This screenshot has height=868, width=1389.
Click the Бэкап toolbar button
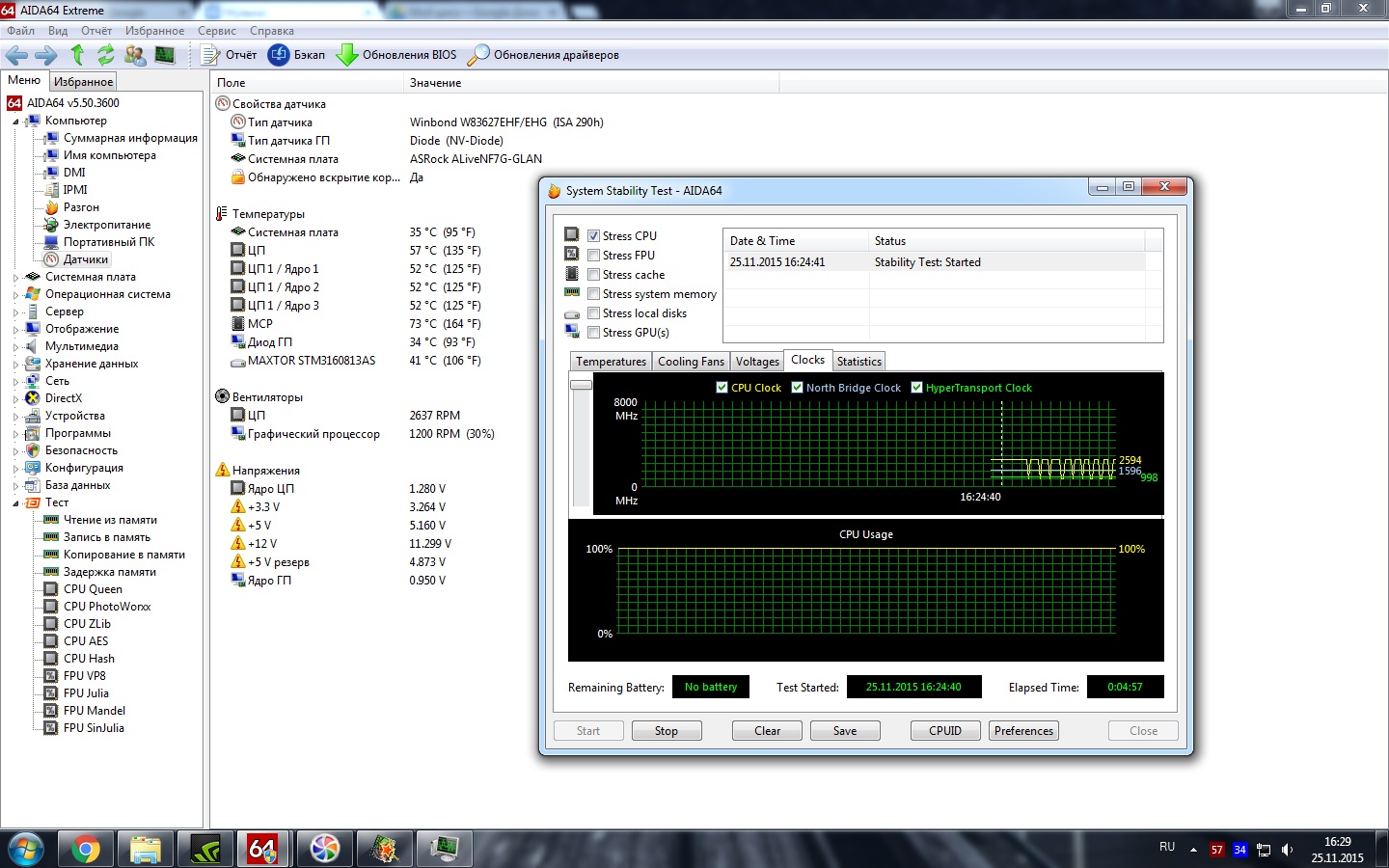tap(297, 55)
